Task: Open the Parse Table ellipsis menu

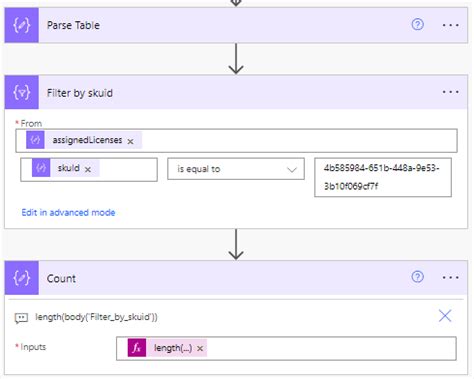Action: (x=450, y=25)
